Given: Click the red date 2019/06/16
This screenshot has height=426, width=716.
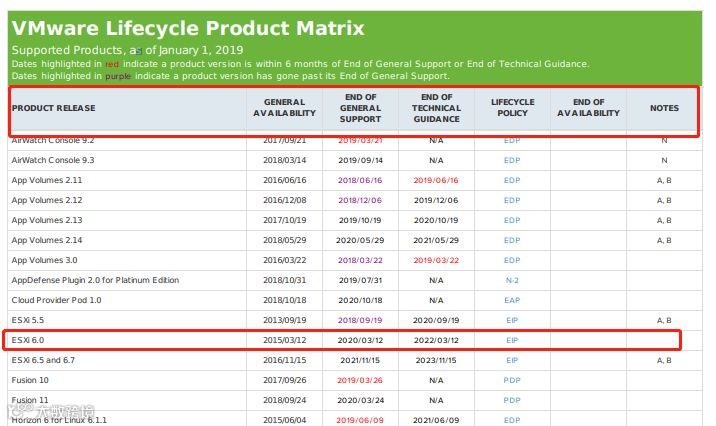Looking at the screenshot, I should pos(436,180).
